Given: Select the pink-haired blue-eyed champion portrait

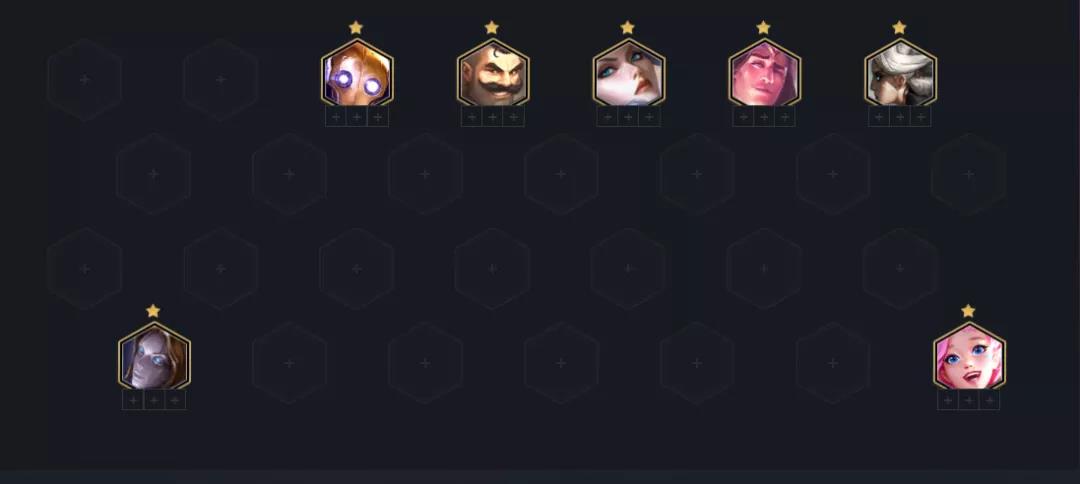Looking at the screenshot, I should tap(969, 357).
